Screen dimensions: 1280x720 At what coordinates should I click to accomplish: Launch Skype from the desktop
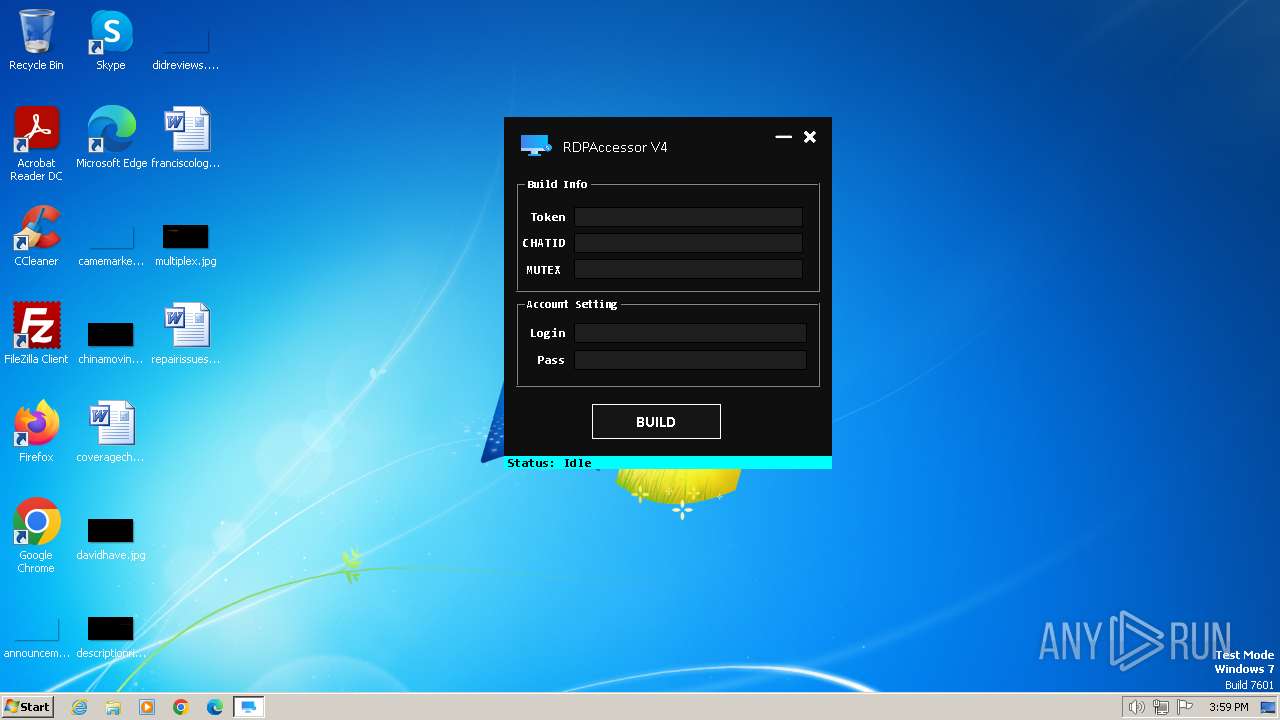click(110, 40)
